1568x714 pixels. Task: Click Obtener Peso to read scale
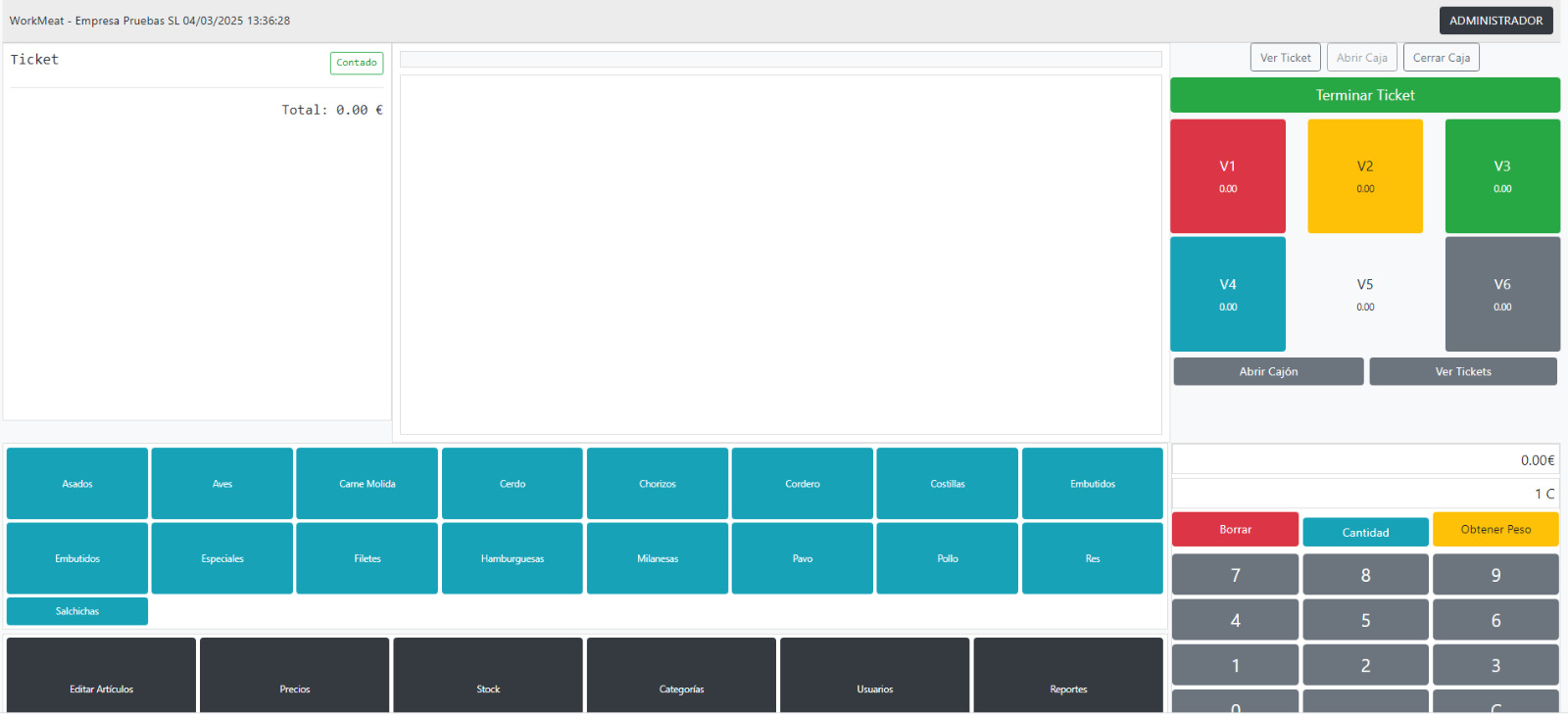(x=1495, y=529)
